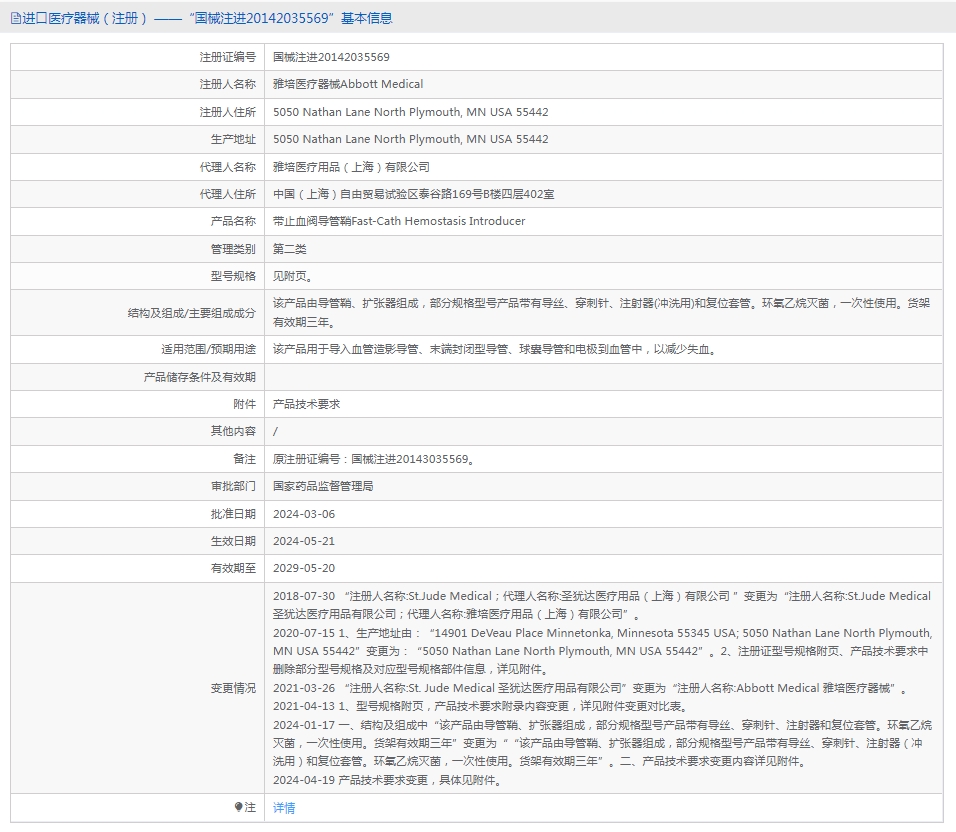Image resolution: width=956 pixels, height=832 pixels.
Task: Click the 代理人名称 label
Action: click(x=227, y=167)
